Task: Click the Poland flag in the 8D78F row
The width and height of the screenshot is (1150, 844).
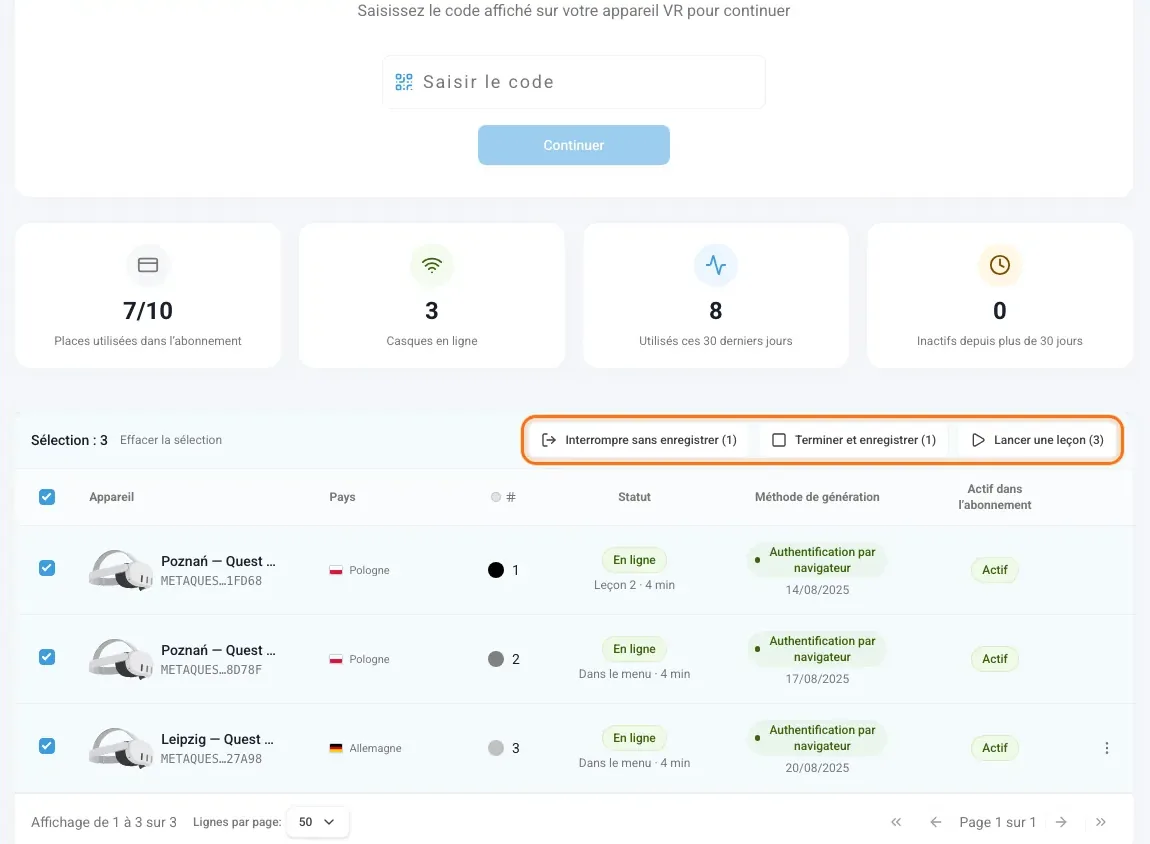Action: pos(336,659)
